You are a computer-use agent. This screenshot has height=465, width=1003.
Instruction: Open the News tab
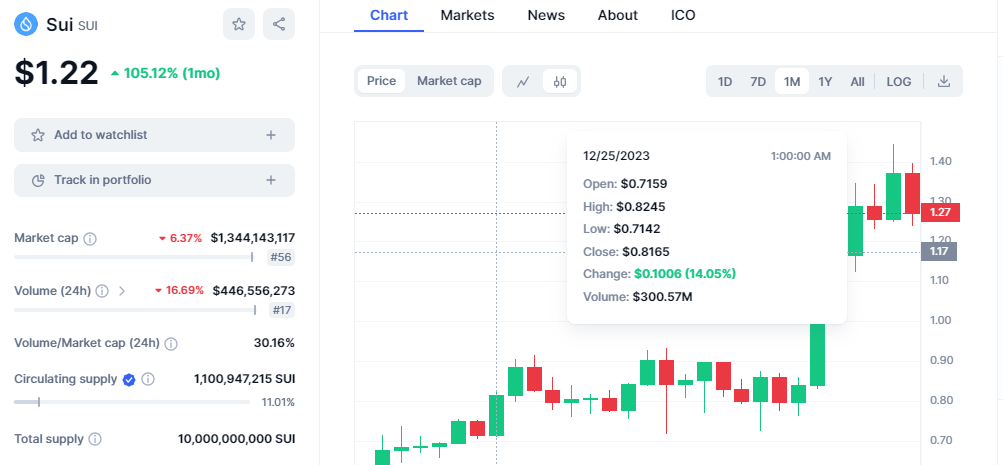(546, 15)
